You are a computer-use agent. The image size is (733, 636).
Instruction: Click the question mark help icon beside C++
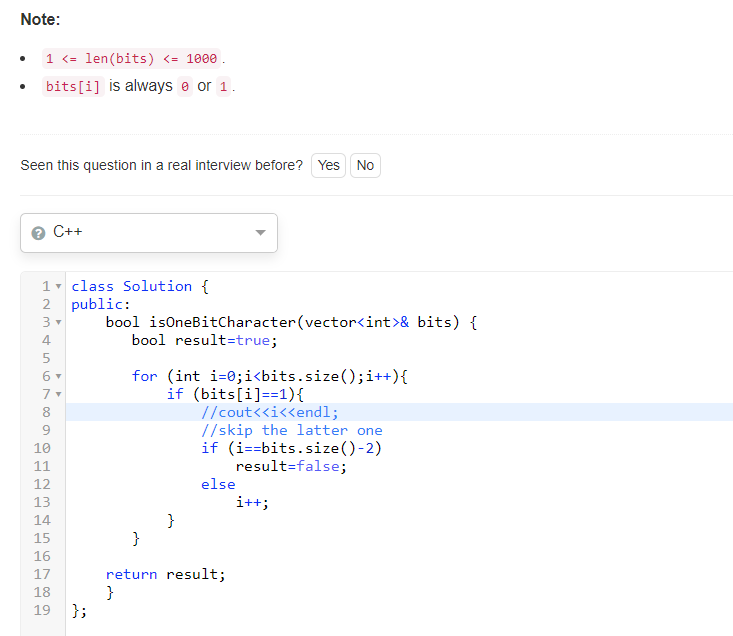[38, 233]
